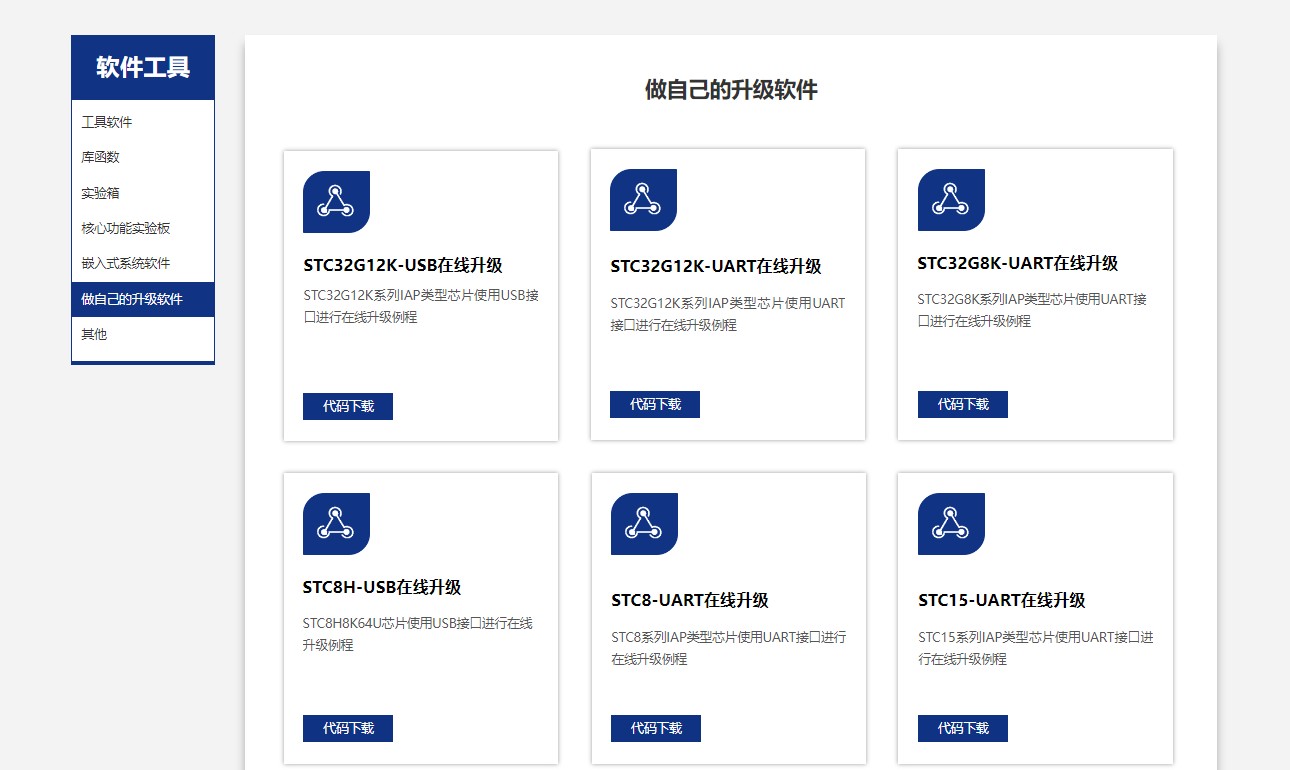Download code for STC8H-USB在线升级

(x=348, y=729)
